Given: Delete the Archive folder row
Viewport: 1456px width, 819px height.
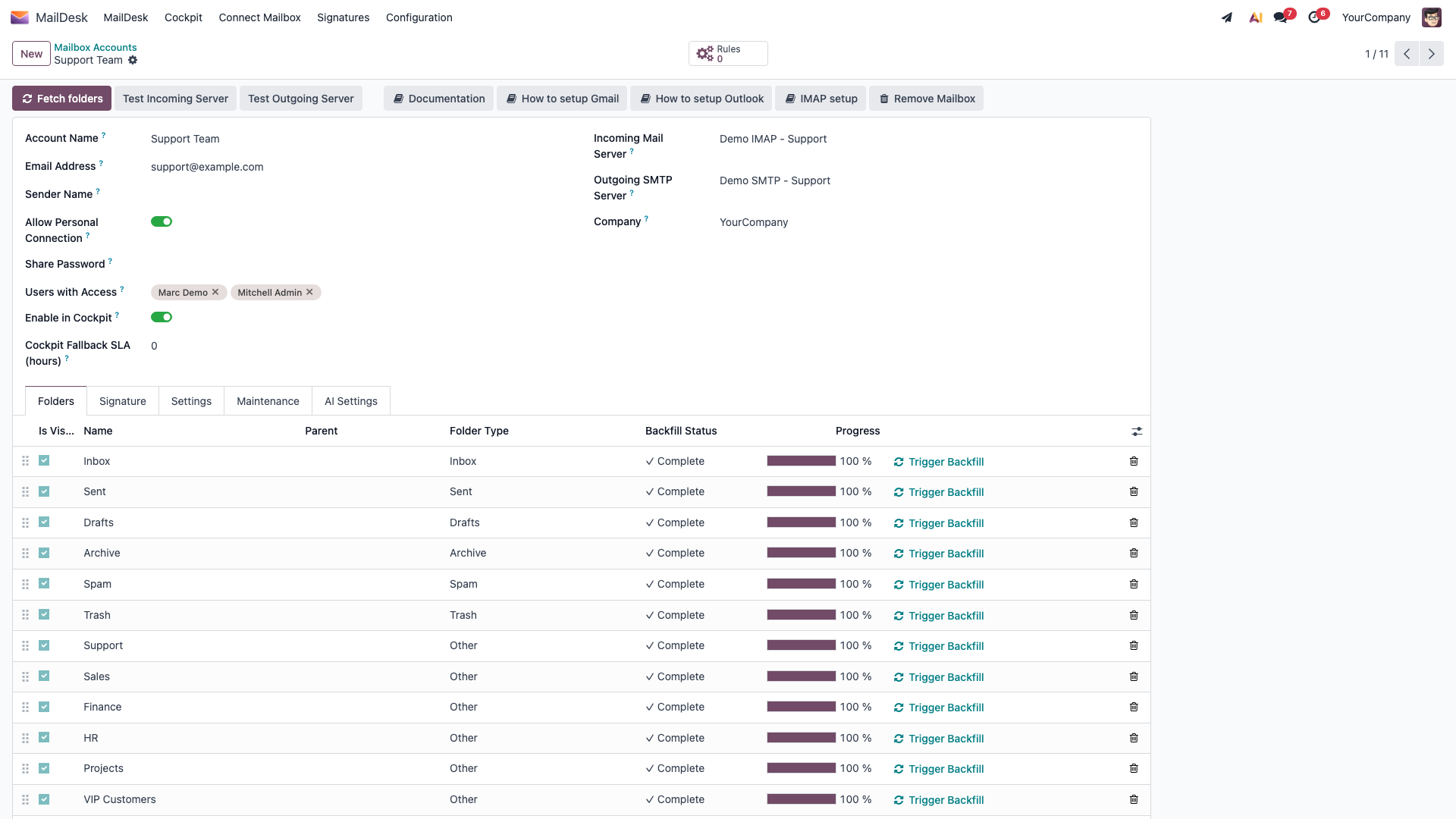Looking at the screenshot, I should (x=1134, y=553).
